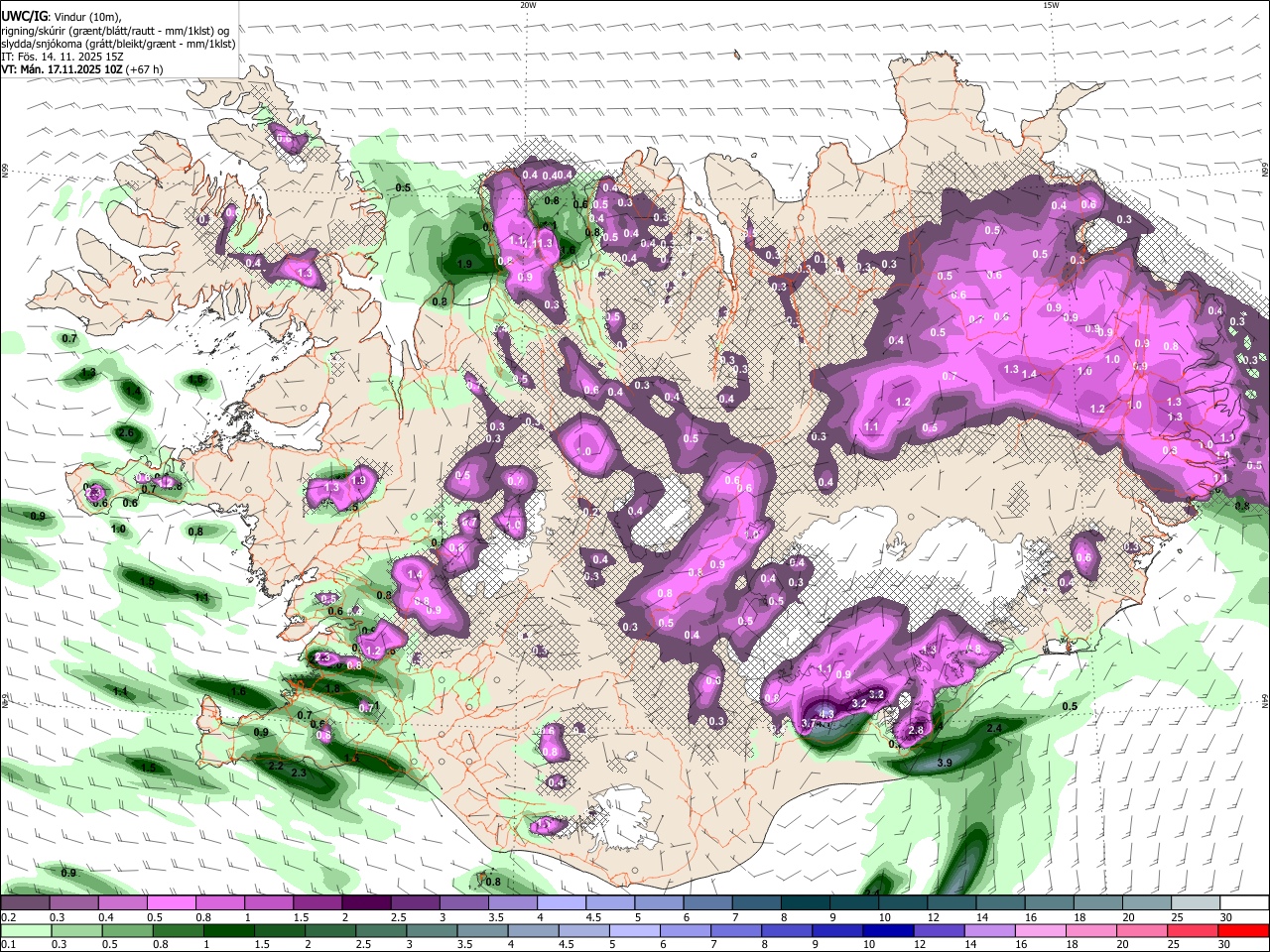This screenshot has width=1270, height=952.
Task: Click the dark teal 8–9 snow legend swatch
Action: (806, 902)
